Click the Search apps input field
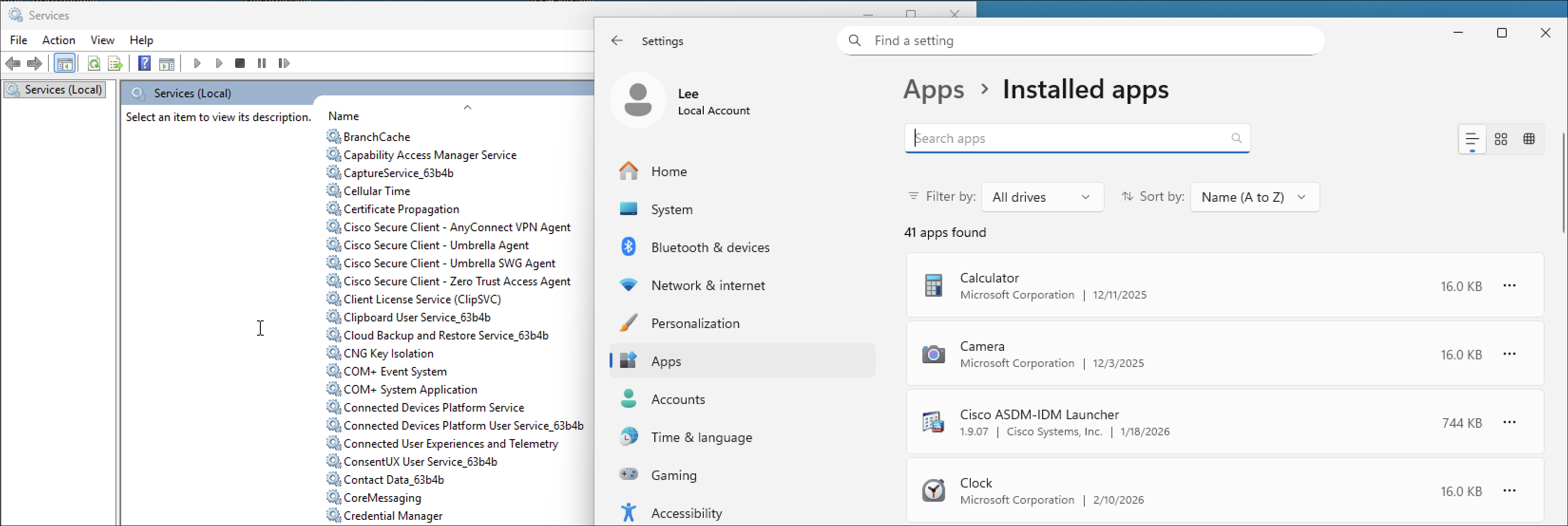1568x526 pixels. tap(1077, 139)
